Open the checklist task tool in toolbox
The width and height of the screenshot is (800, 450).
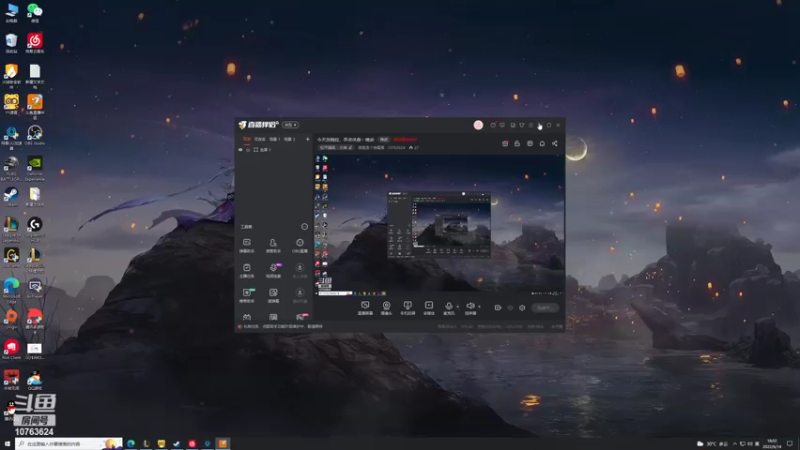pos(247,270)
